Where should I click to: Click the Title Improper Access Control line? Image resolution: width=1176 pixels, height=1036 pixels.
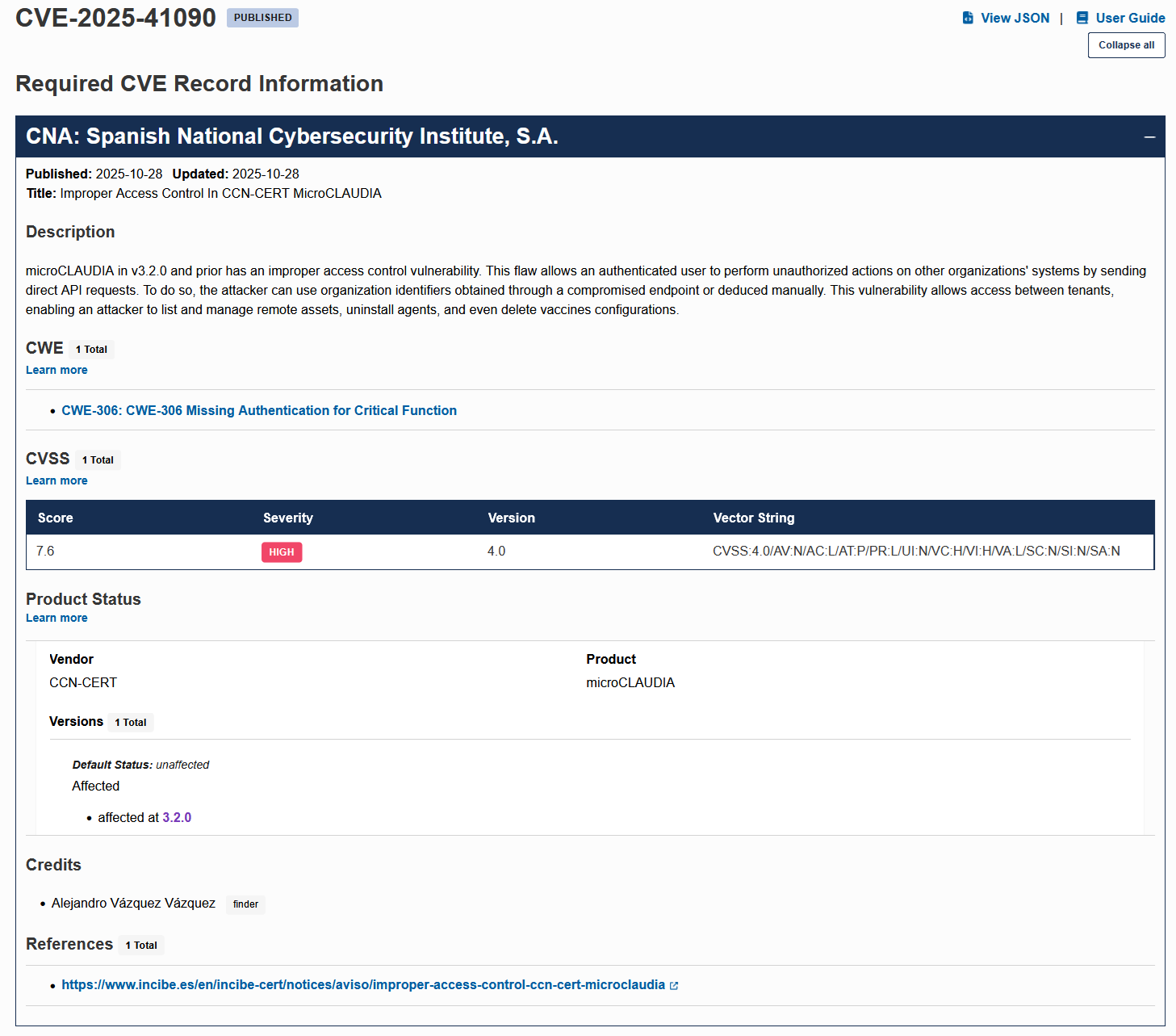[204, 194]
